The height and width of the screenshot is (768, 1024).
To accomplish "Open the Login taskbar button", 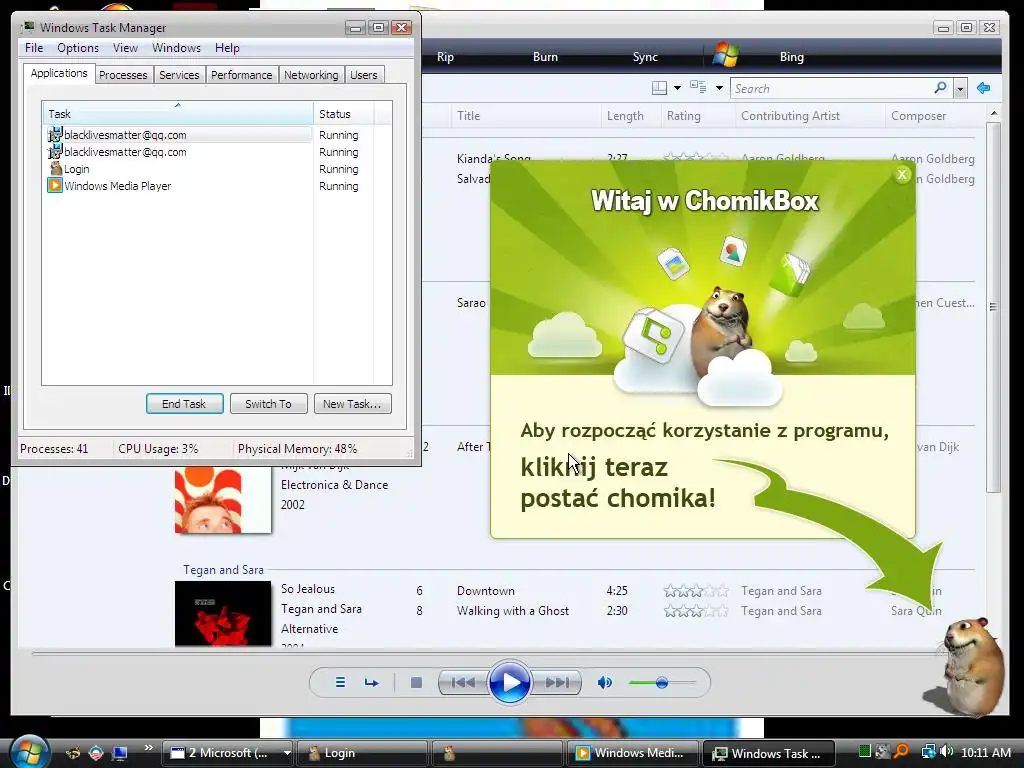I will [362, 753].
